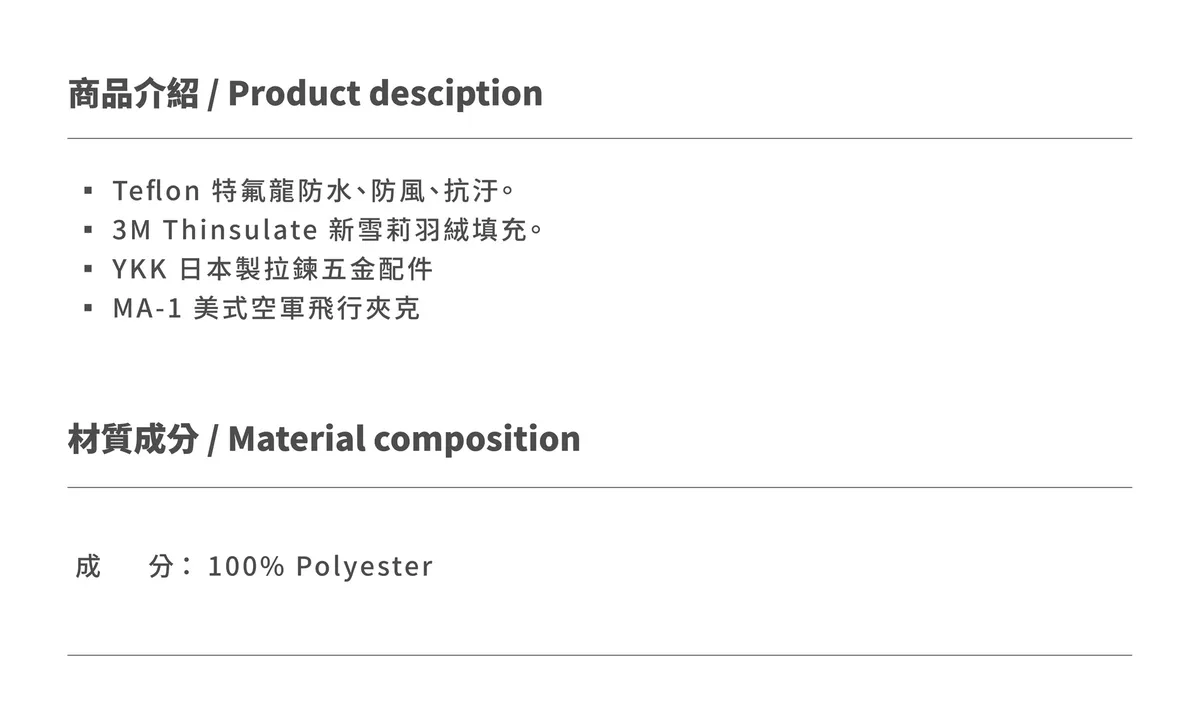1200x704 pixels.
Task: Click the divider line under Material composition
Action: pyautogui.click(x=600, y=487)
